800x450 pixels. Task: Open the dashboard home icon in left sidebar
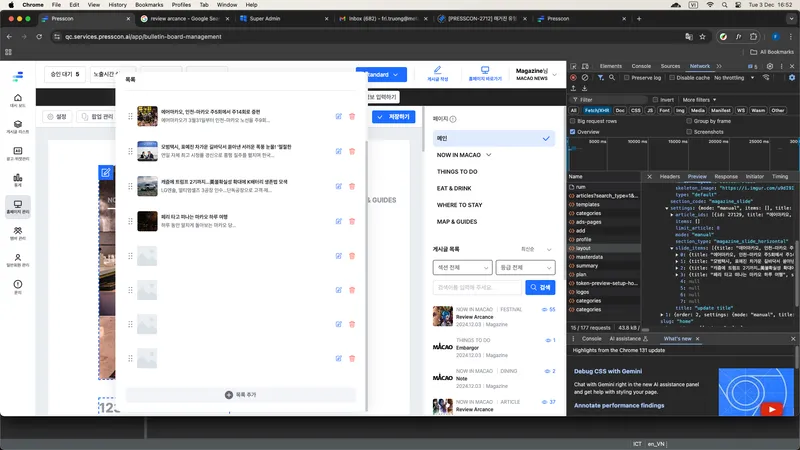pos(18,98)
